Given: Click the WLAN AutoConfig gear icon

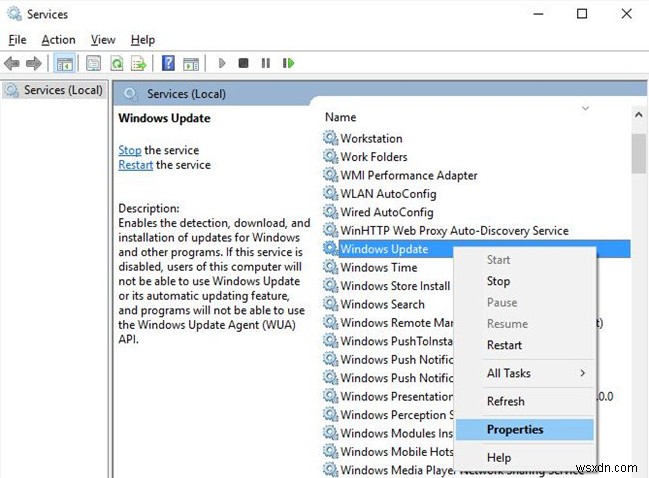Looking at the screenshot, I should point(330,193).
